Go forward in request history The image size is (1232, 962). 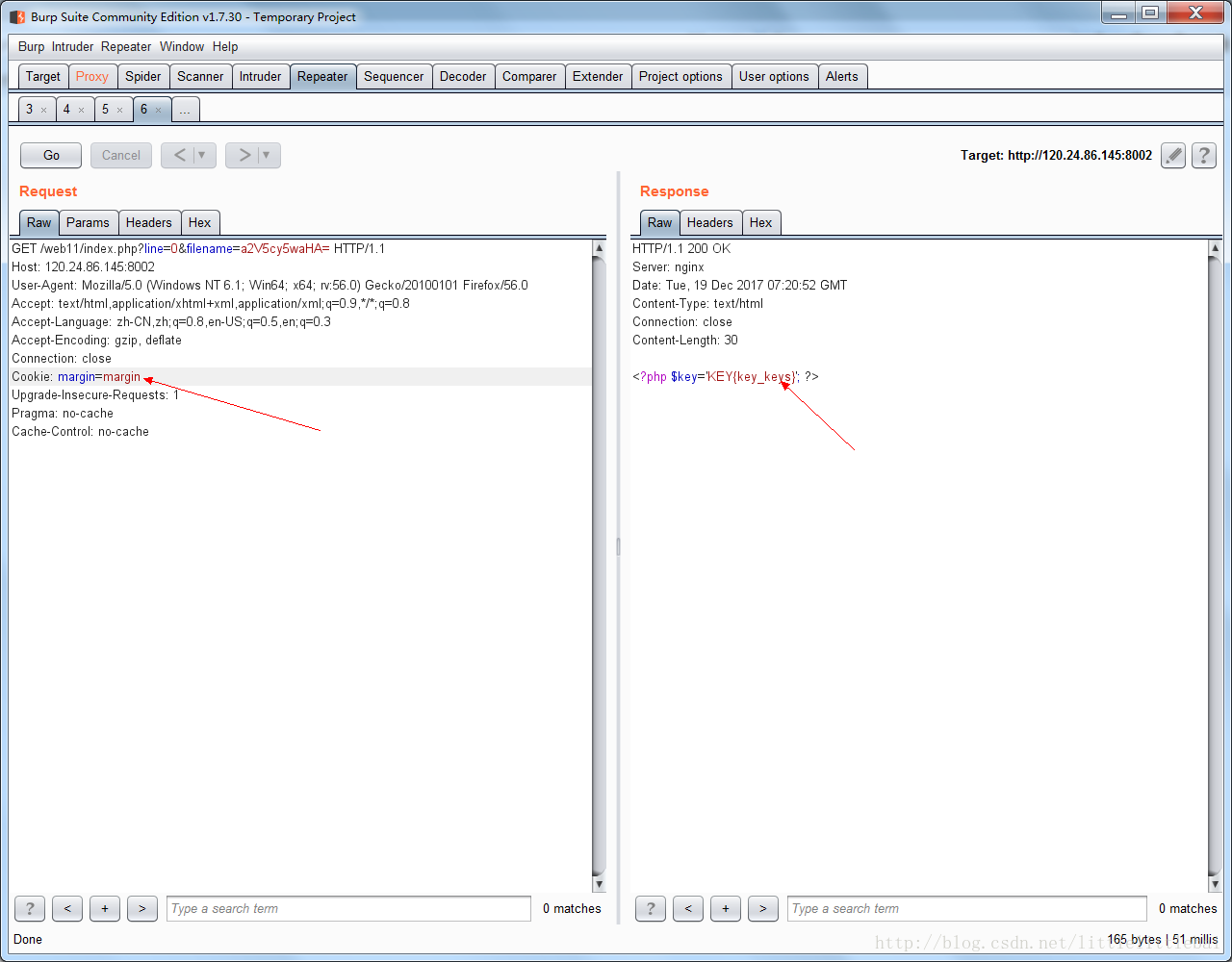pyautogui.click(x=244, y=155)
